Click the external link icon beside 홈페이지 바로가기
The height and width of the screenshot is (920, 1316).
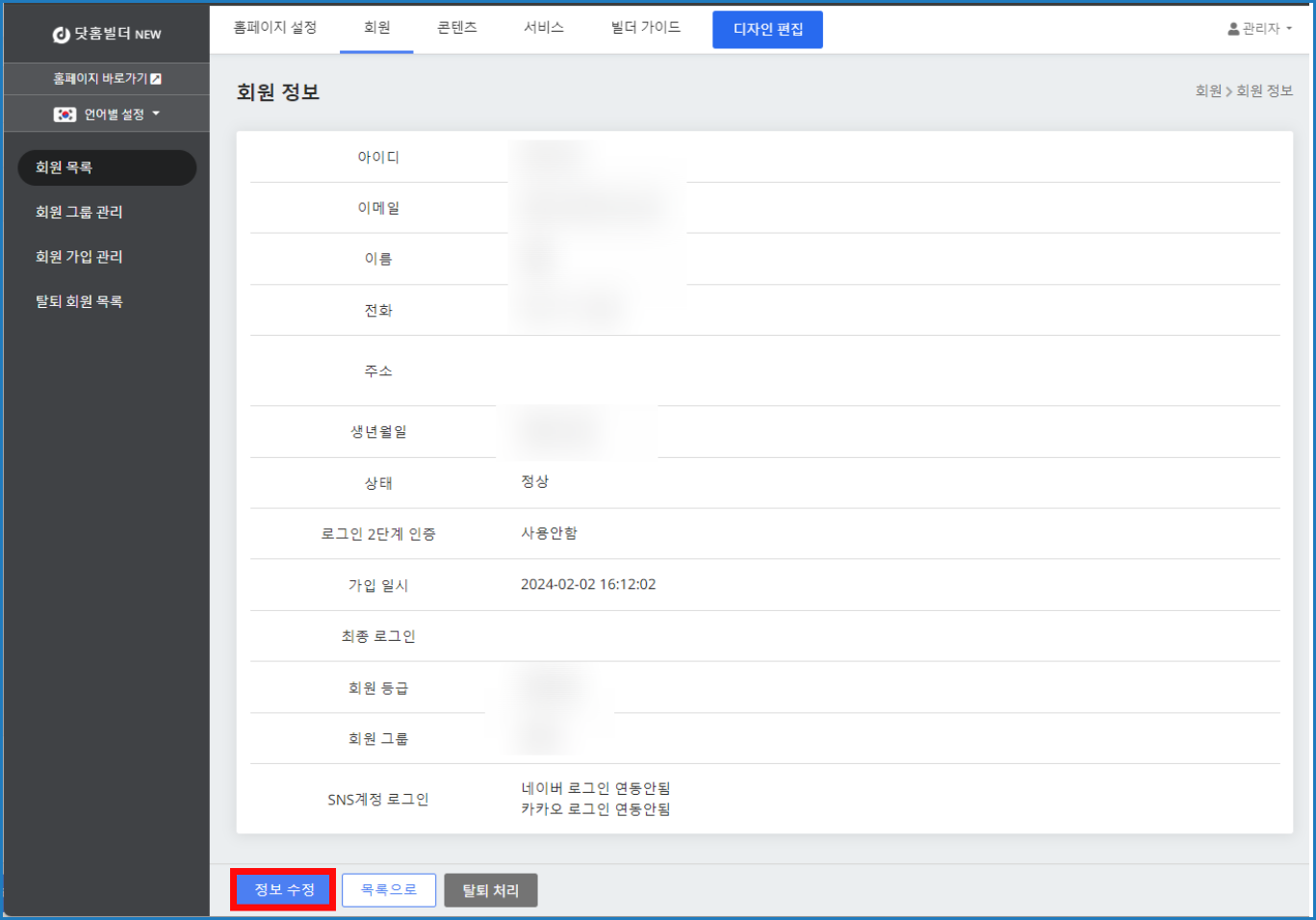click(156, 79)
